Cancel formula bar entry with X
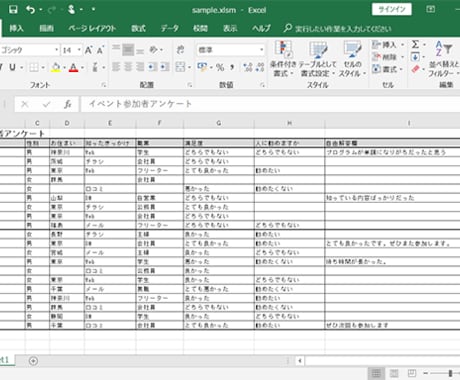Image resolution: width=460 pixels, height=380 pixels. (x=24, y=104)
